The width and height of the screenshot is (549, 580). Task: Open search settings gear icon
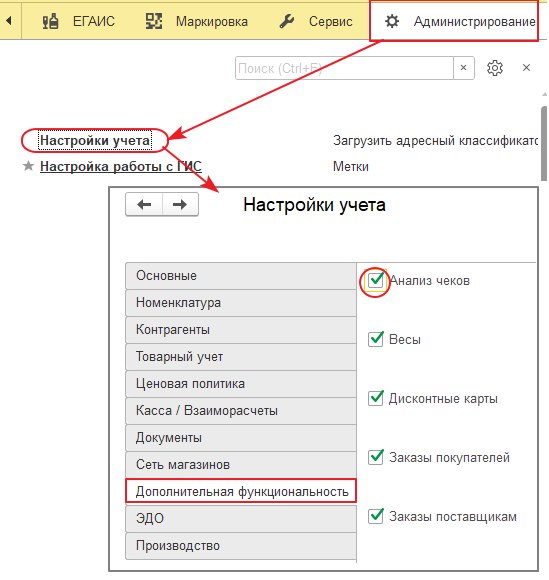(495, 68)
